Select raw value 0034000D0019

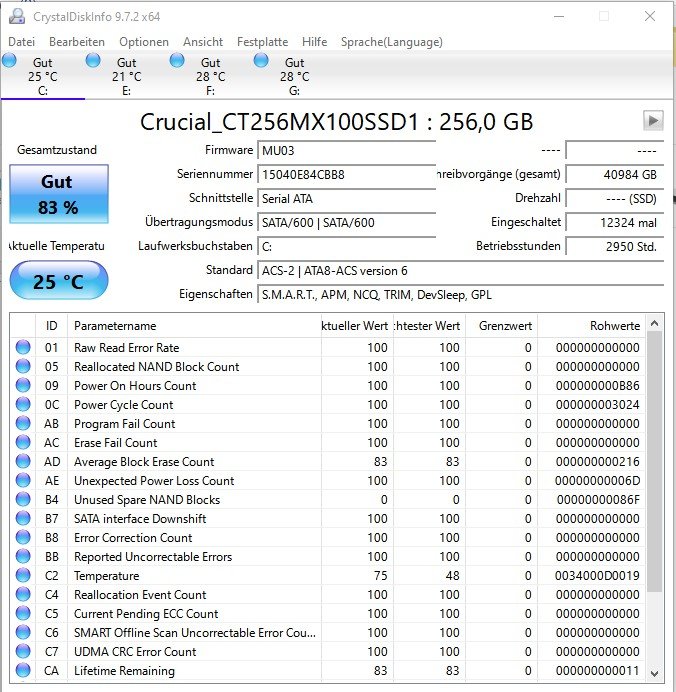click(597, 575)
